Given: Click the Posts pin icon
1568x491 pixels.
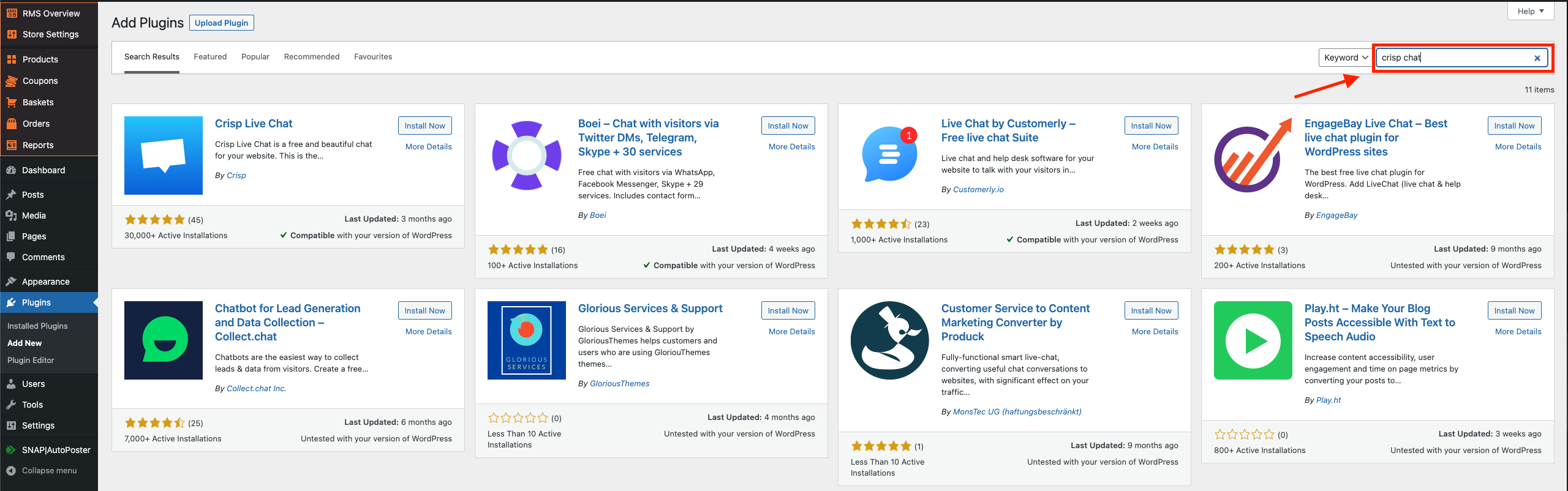Looking at the screenshot, I should pyautogui.click(x=11, y=195).
